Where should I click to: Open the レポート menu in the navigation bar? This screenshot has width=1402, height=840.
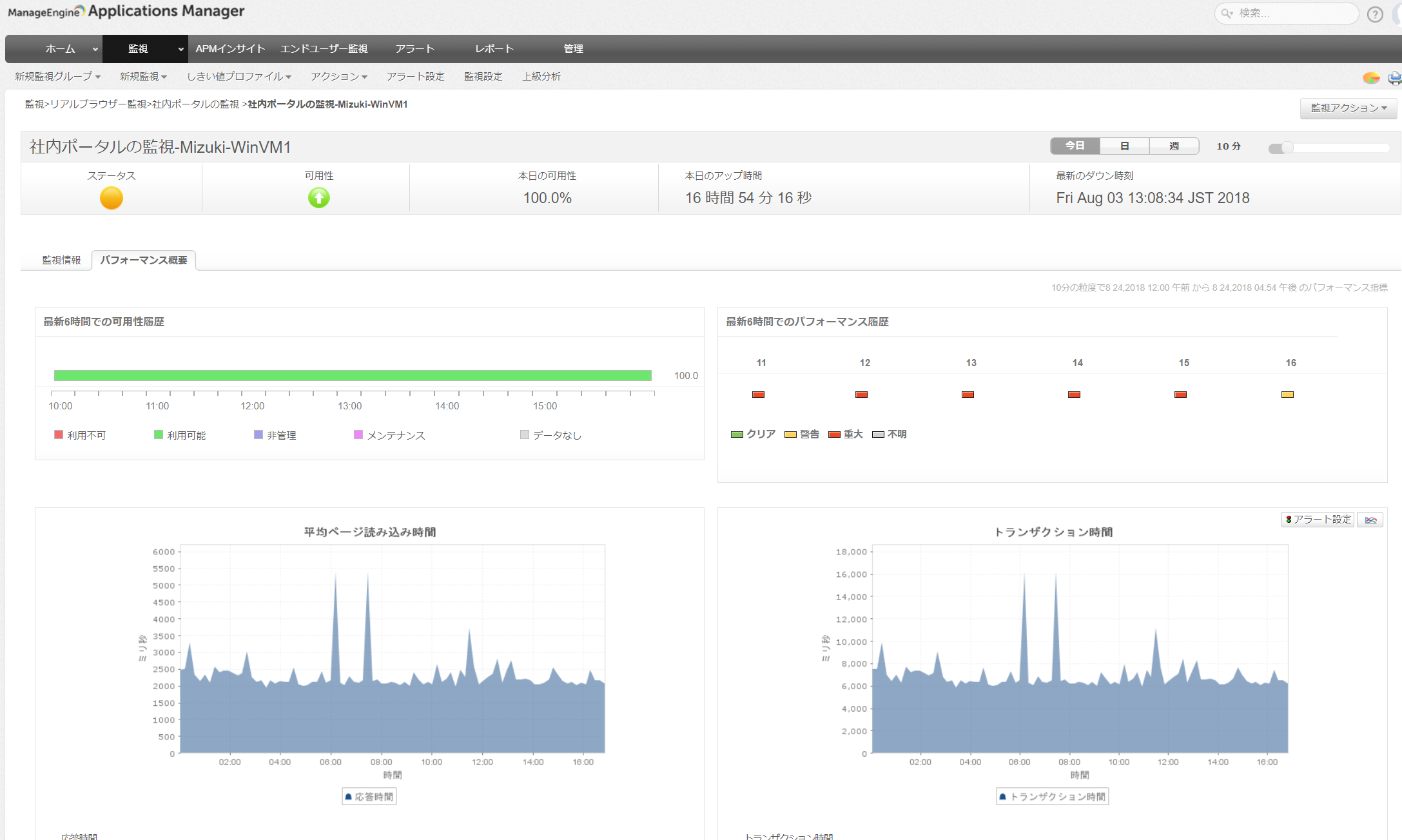click(494, 49)
